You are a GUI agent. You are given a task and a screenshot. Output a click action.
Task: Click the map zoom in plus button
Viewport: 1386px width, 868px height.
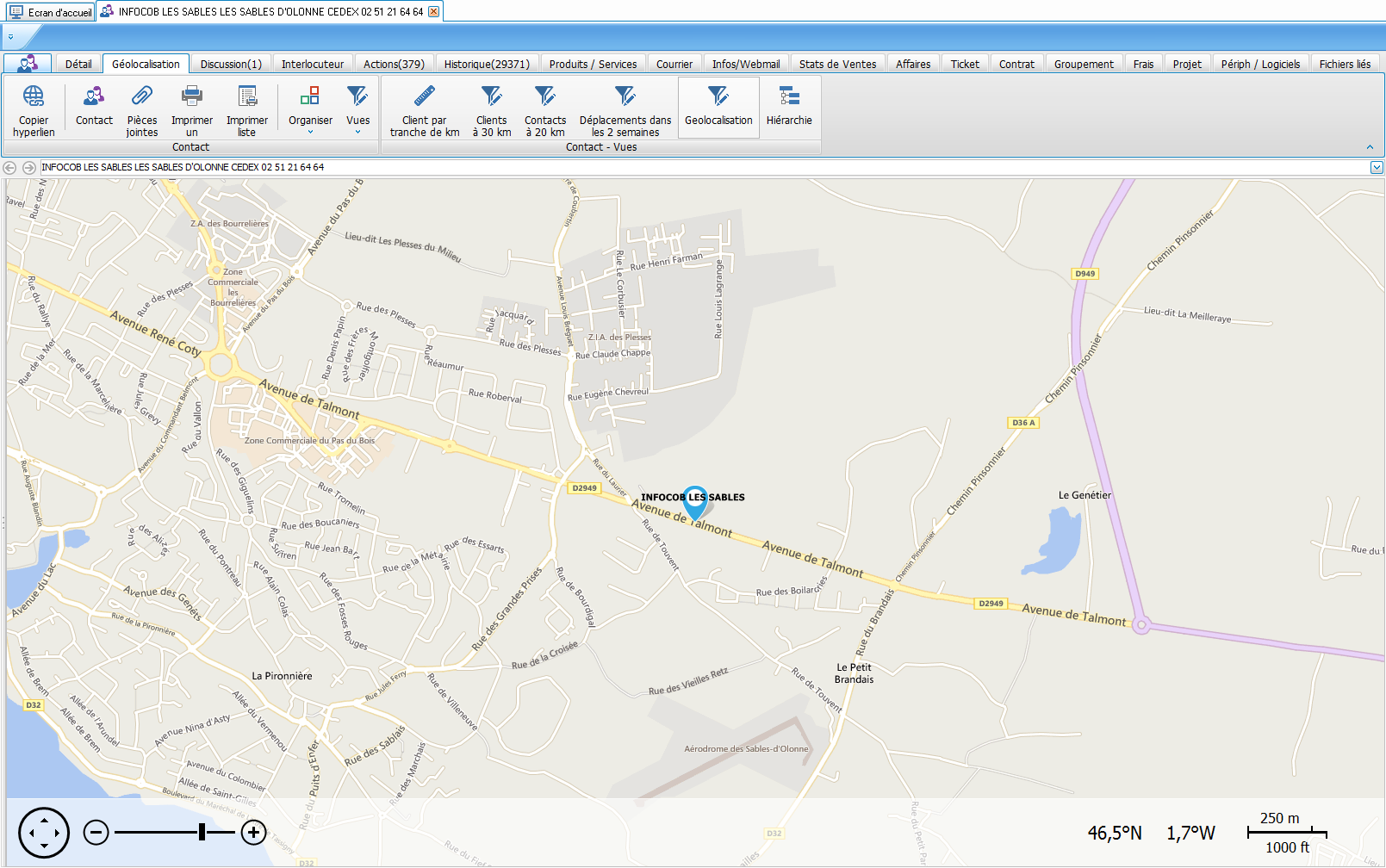(x=253, y=832)
